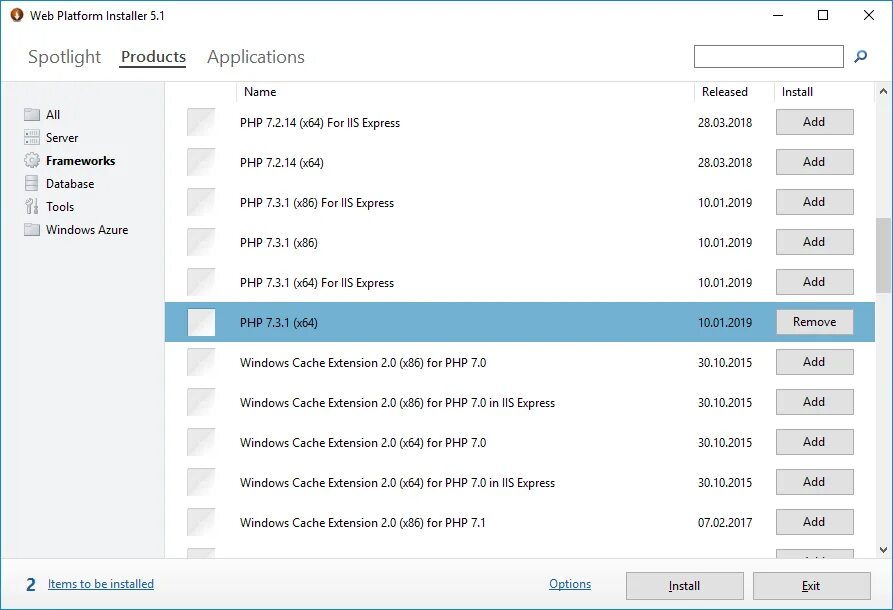Screen dimensions: 893x610
Task: Add Windows Cache Extension (x64) PHP 7.0 in IIS Express
Action: [814, 482]
